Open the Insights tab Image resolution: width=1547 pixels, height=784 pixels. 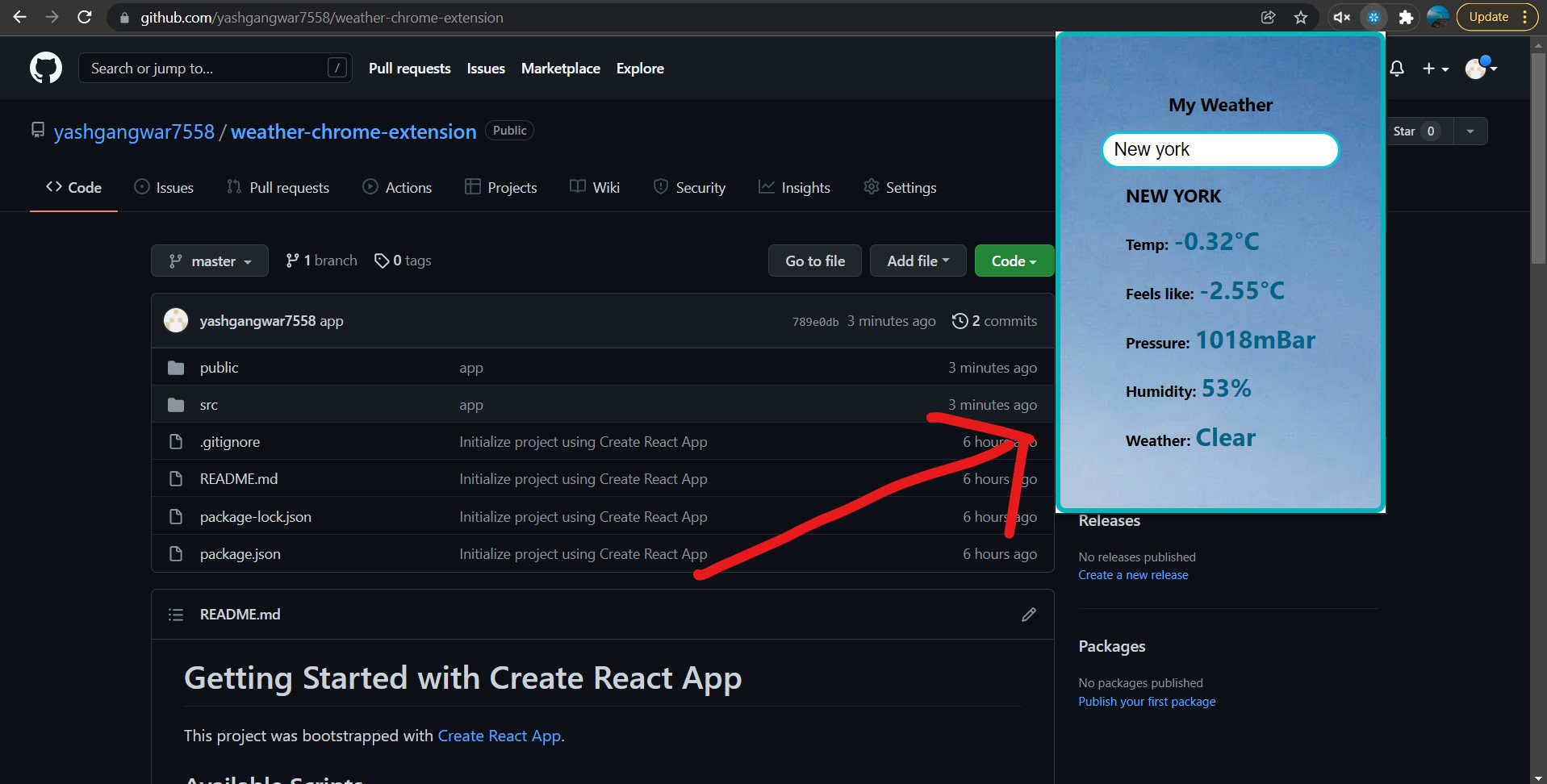(794, 187)
